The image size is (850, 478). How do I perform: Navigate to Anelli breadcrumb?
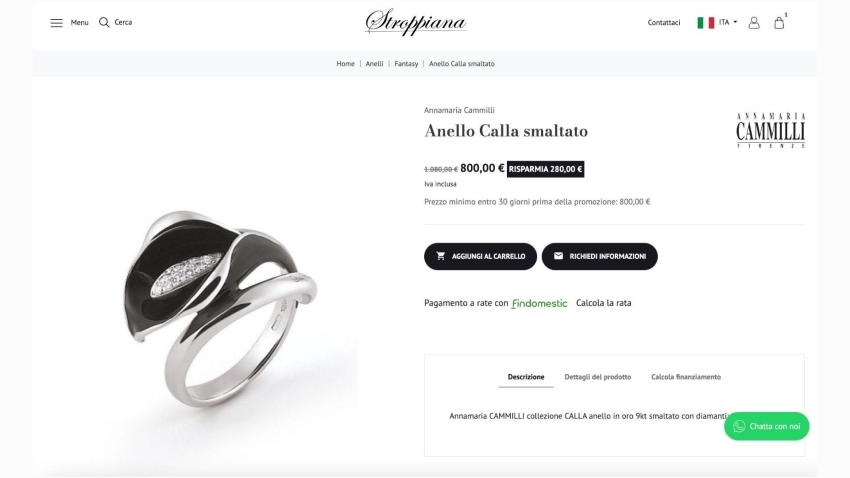point(374,64)
